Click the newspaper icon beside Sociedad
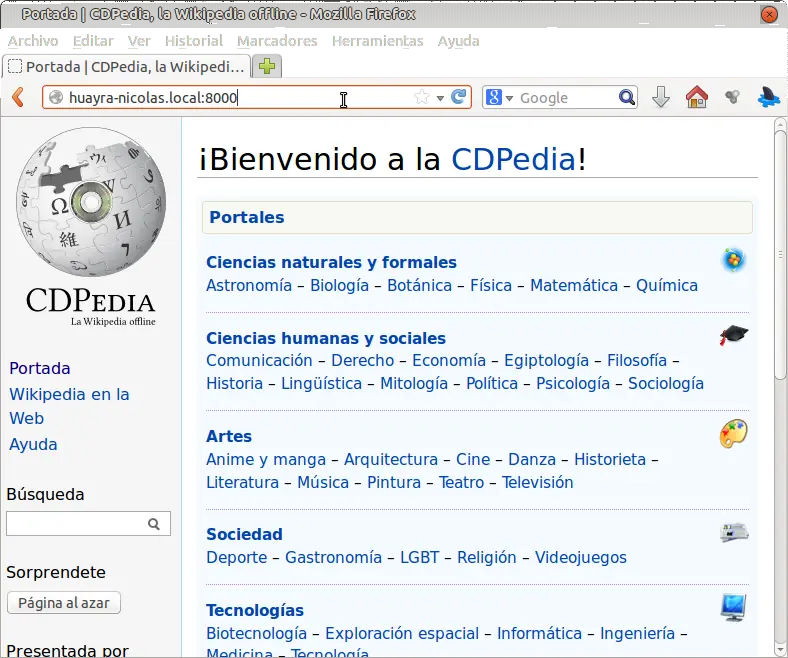The width and height of the screenshot is (788, 658). (x=734, y=533)
